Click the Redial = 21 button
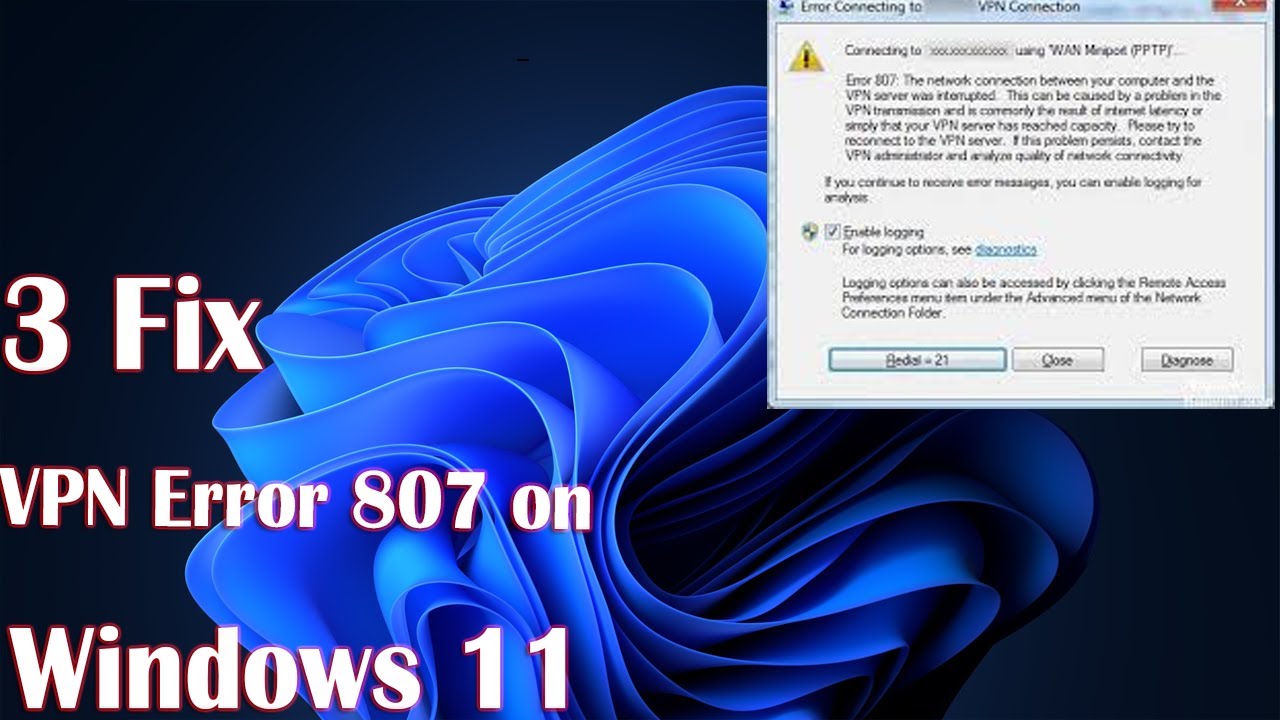The height and width of the screenshot is (720, 1280). point(917,360)
